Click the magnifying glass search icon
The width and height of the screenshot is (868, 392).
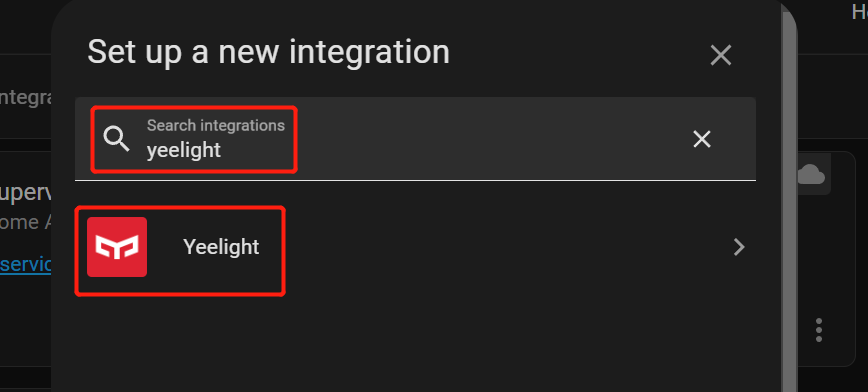click(117, 138)
